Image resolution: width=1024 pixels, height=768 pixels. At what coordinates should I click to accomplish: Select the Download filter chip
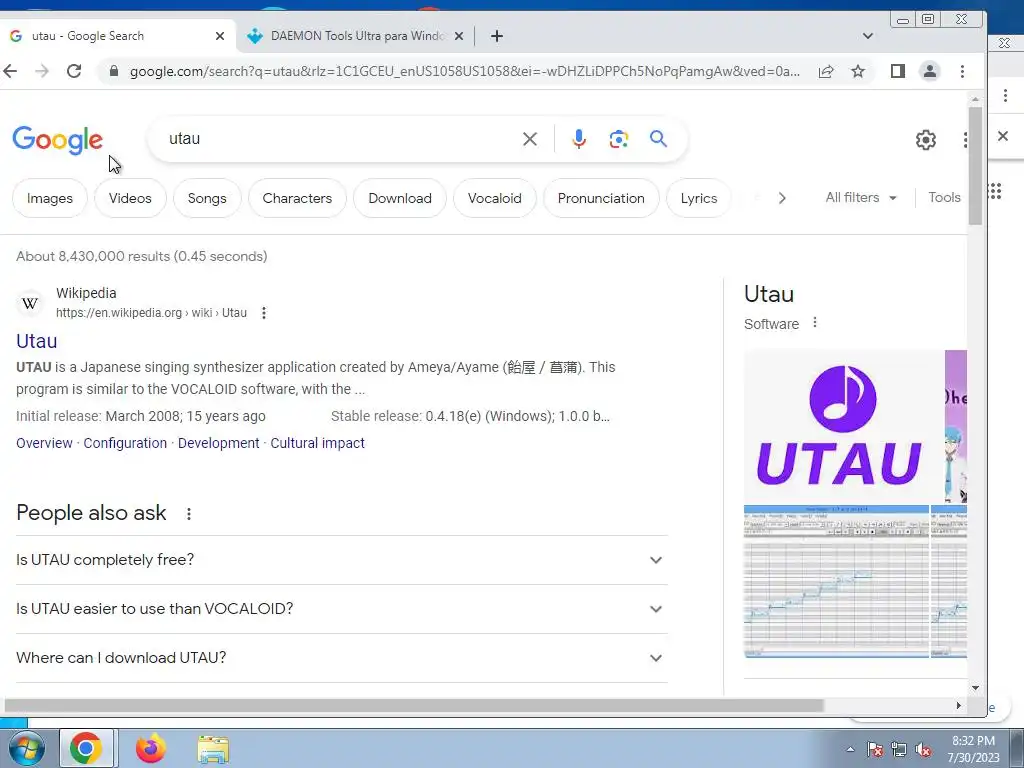tap(400, 198)
